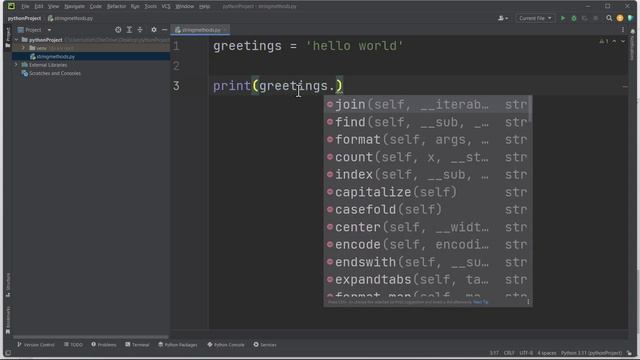
Task: Open the Python Console tool window
Action: click(x=226, y=345)
